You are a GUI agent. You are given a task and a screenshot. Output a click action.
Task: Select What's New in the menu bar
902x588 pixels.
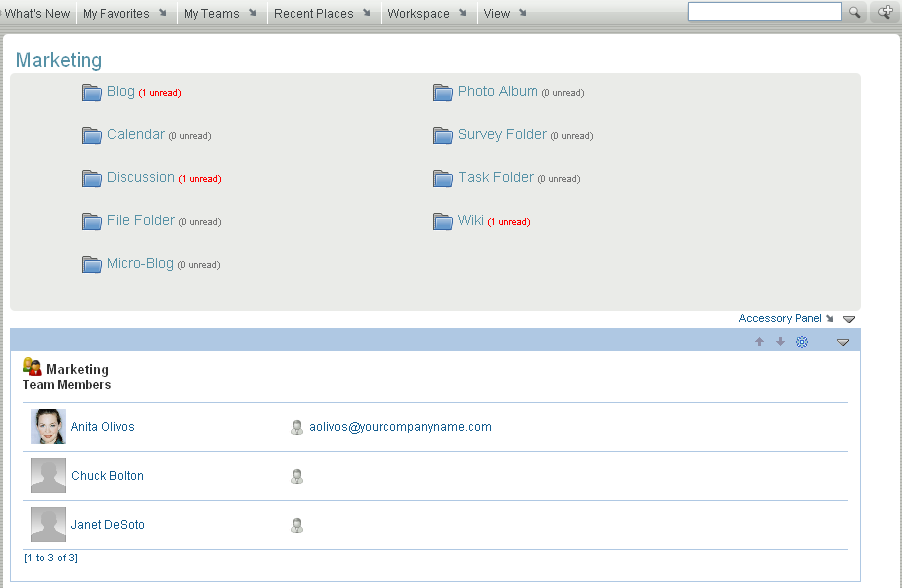(36, 13)
